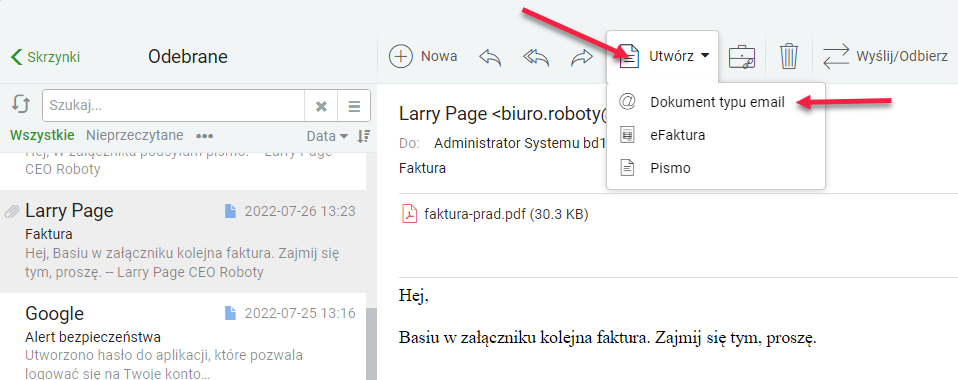958x380 pixels.
Task: Click the paperclip attachment icon on the Larry Page message
Action: pyautogui.click(x=12, y=212)
